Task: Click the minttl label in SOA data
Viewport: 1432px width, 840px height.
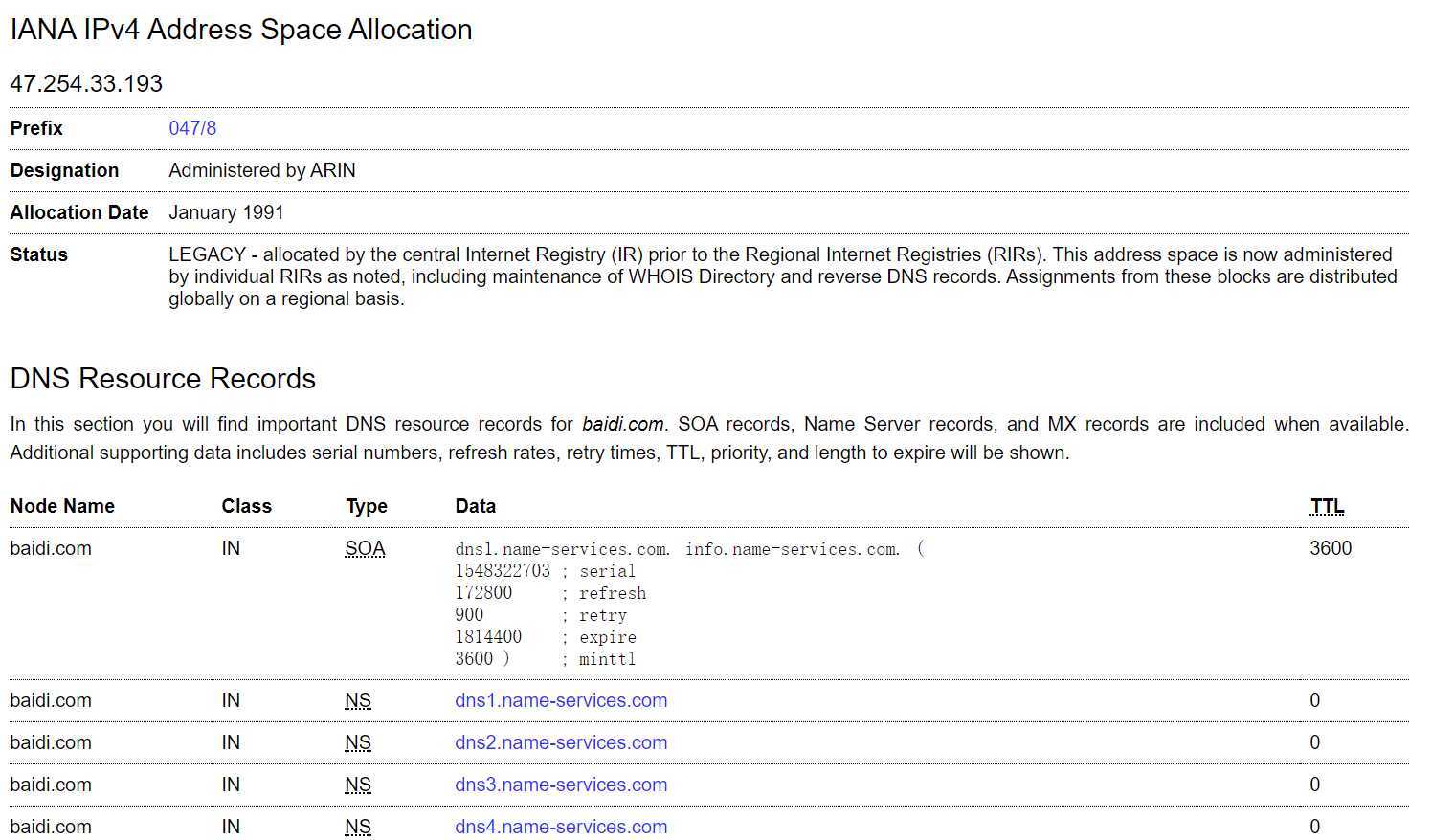Action: point(607,659)
